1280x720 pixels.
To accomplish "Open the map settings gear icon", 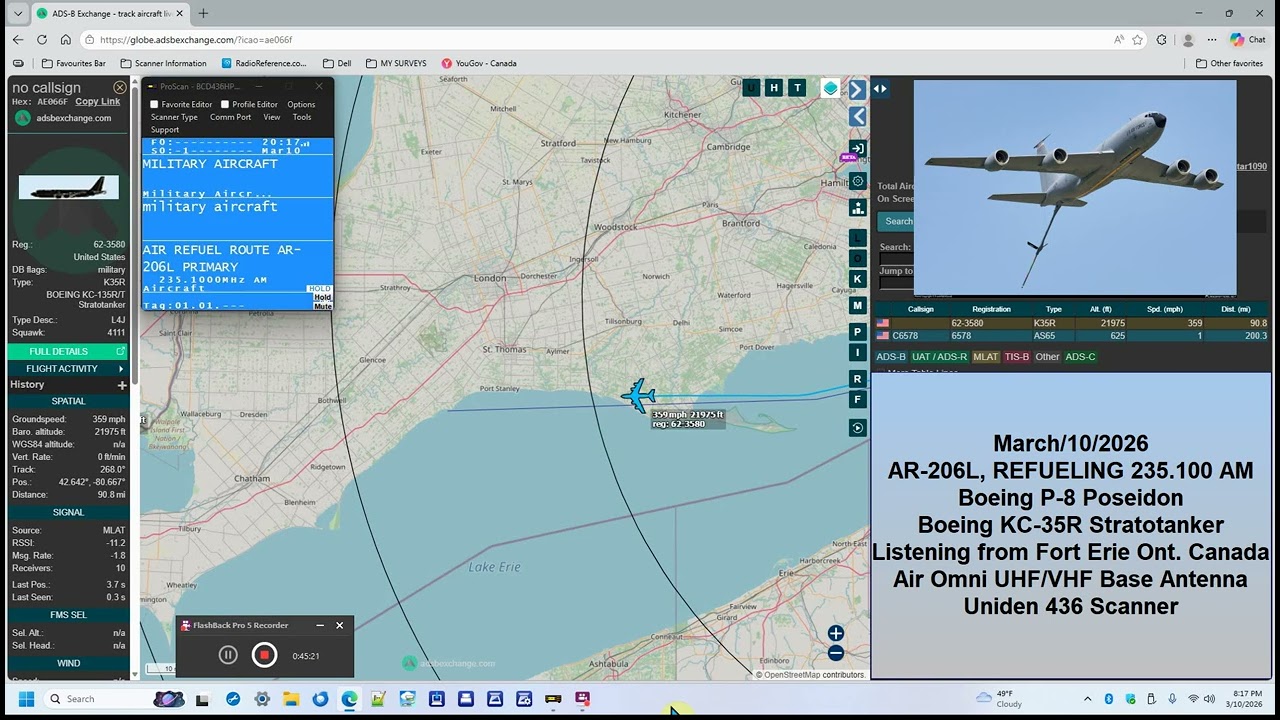I will click(857, 181).
